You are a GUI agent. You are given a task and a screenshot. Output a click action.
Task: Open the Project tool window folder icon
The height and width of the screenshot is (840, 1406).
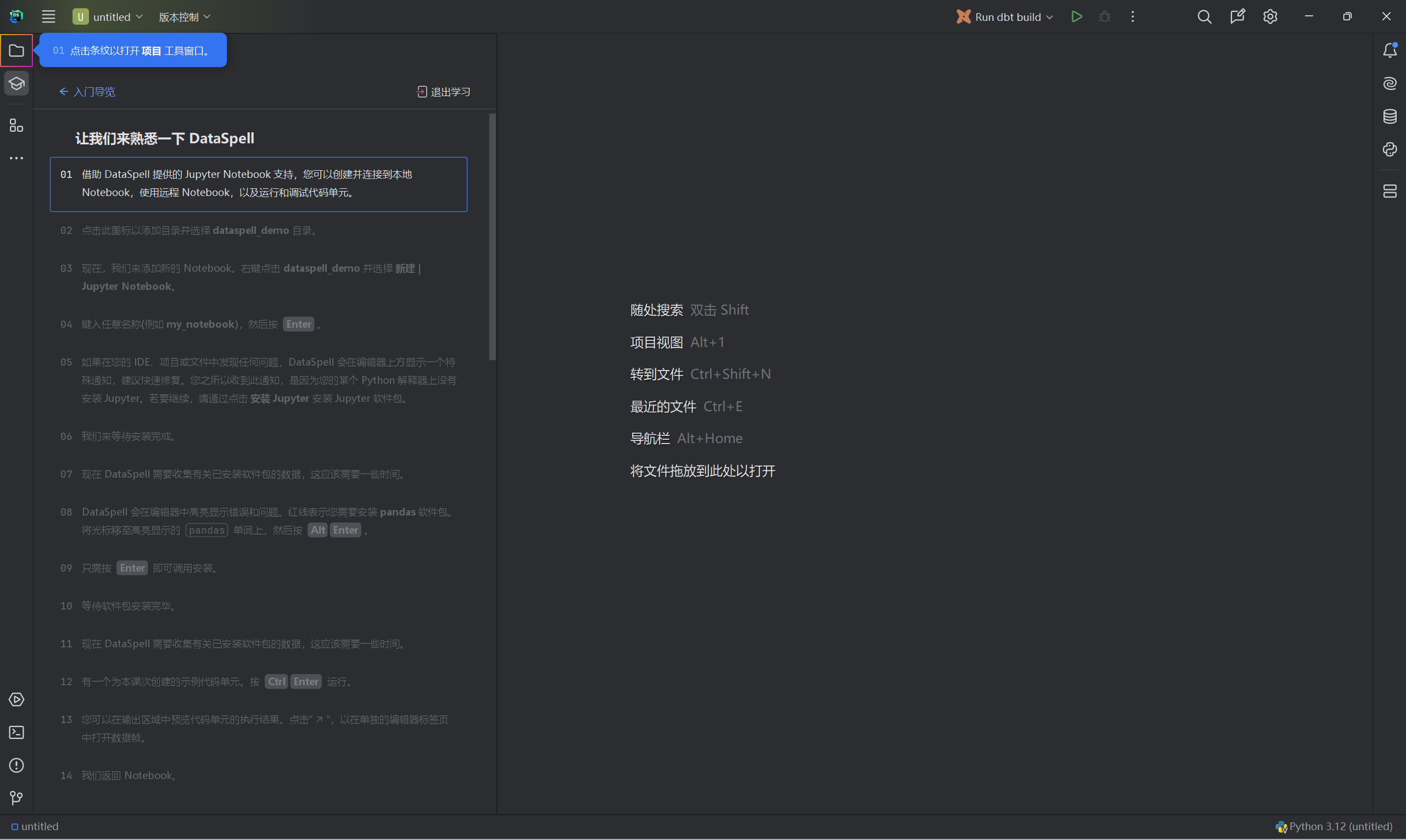tap(16, 51)
